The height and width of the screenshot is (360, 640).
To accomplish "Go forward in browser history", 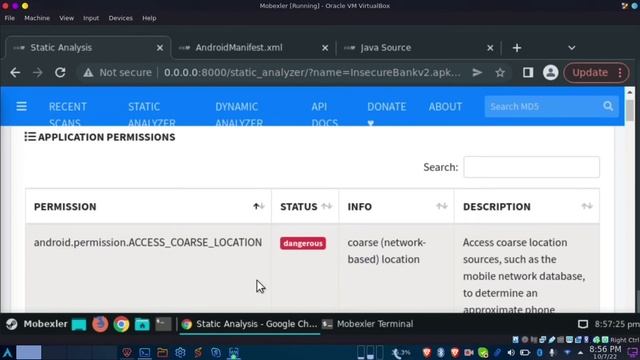I will click(x=38, y=73).
